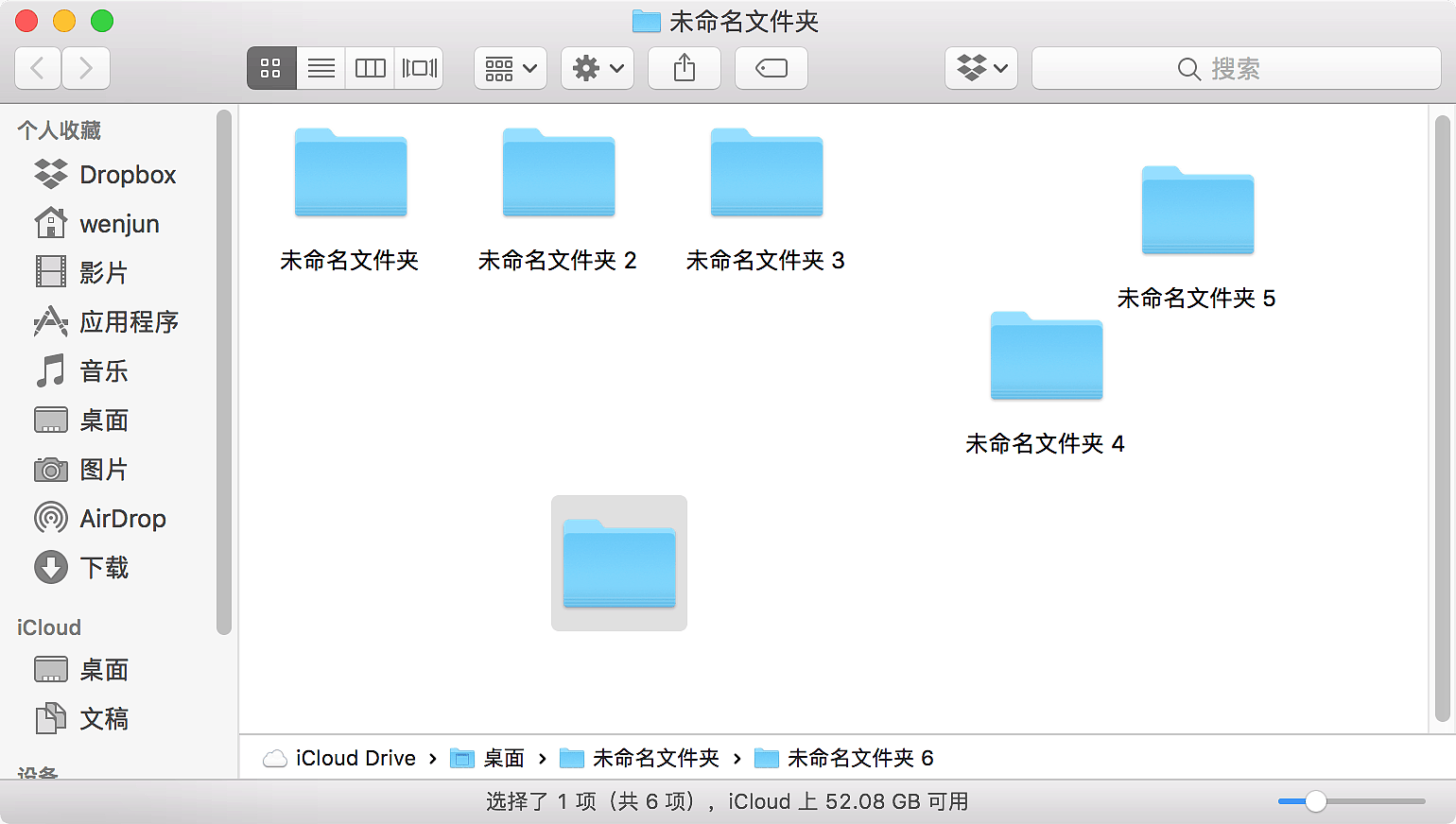The height and width of the screenshot is (824, 1456).
Task: Click the Share toolbar icon
Action: coord(685,68)
